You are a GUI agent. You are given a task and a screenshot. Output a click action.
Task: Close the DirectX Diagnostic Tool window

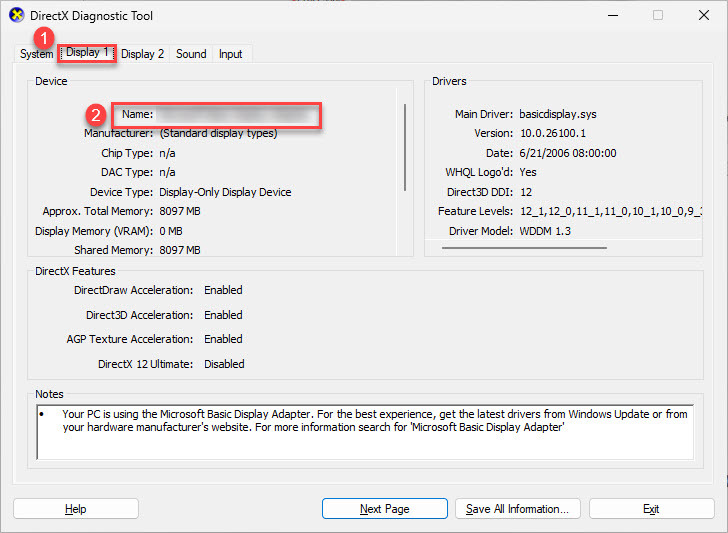tap(703, 16)
